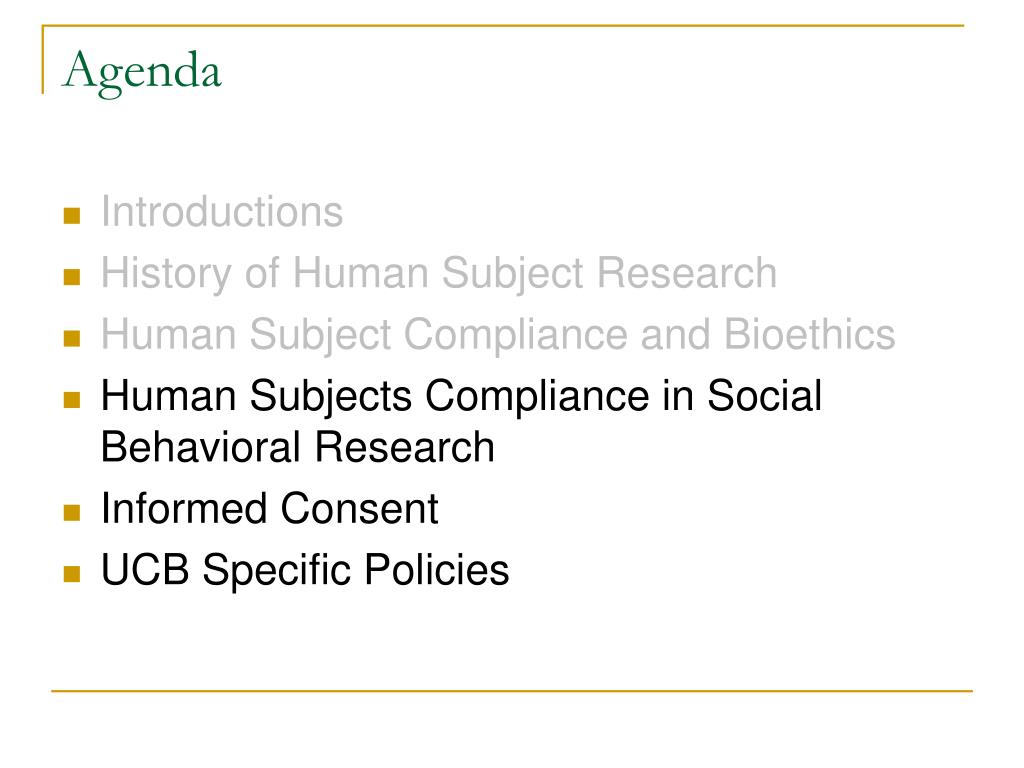Viewport: 1024px width, 768px height.
Task: Click the word Research in second bullet
Action: 687,273
